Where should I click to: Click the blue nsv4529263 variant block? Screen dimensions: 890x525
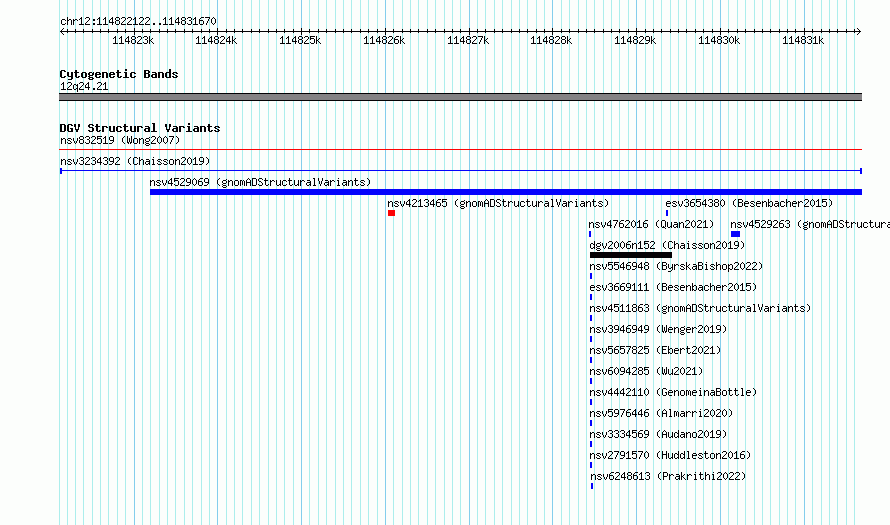pyautogui.click(x=735, y=234)
